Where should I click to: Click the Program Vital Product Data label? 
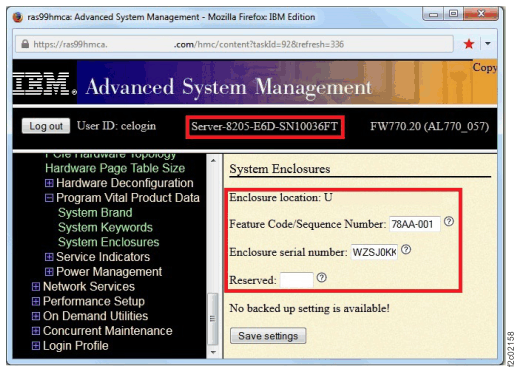tap(128, 198)
